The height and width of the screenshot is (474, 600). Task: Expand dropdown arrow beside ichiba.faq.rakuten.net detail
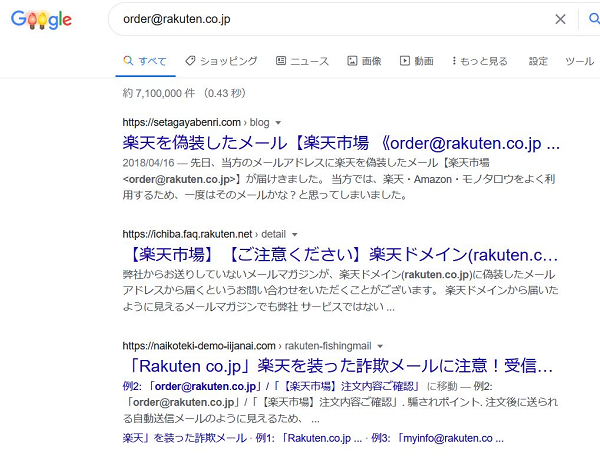coord(295,235)
